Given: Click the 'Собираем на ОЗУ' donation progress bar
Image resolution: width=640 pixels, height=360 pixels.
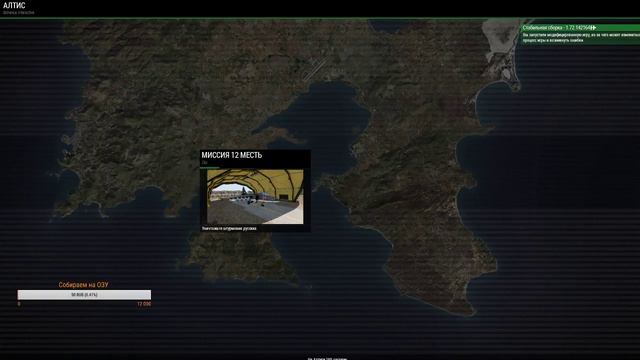Looking at the screenshot, I should pos(84,295).
